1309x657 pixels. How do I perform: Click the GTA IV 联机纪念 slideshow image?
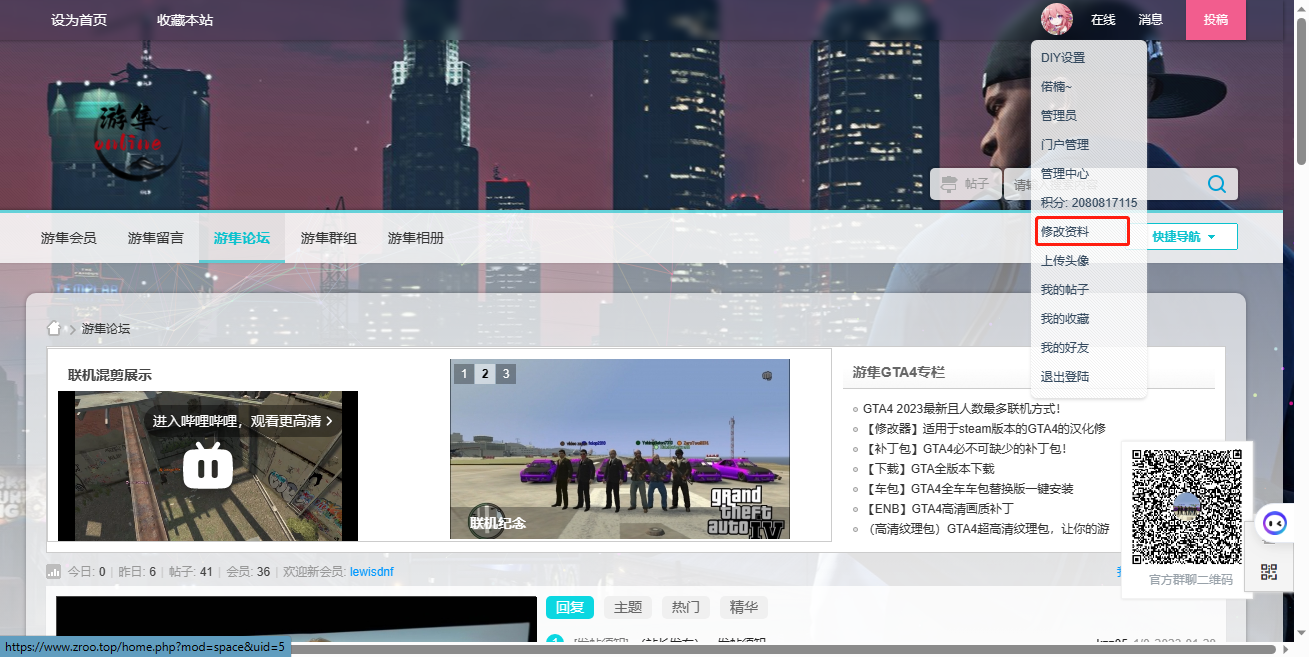point(620,449)
